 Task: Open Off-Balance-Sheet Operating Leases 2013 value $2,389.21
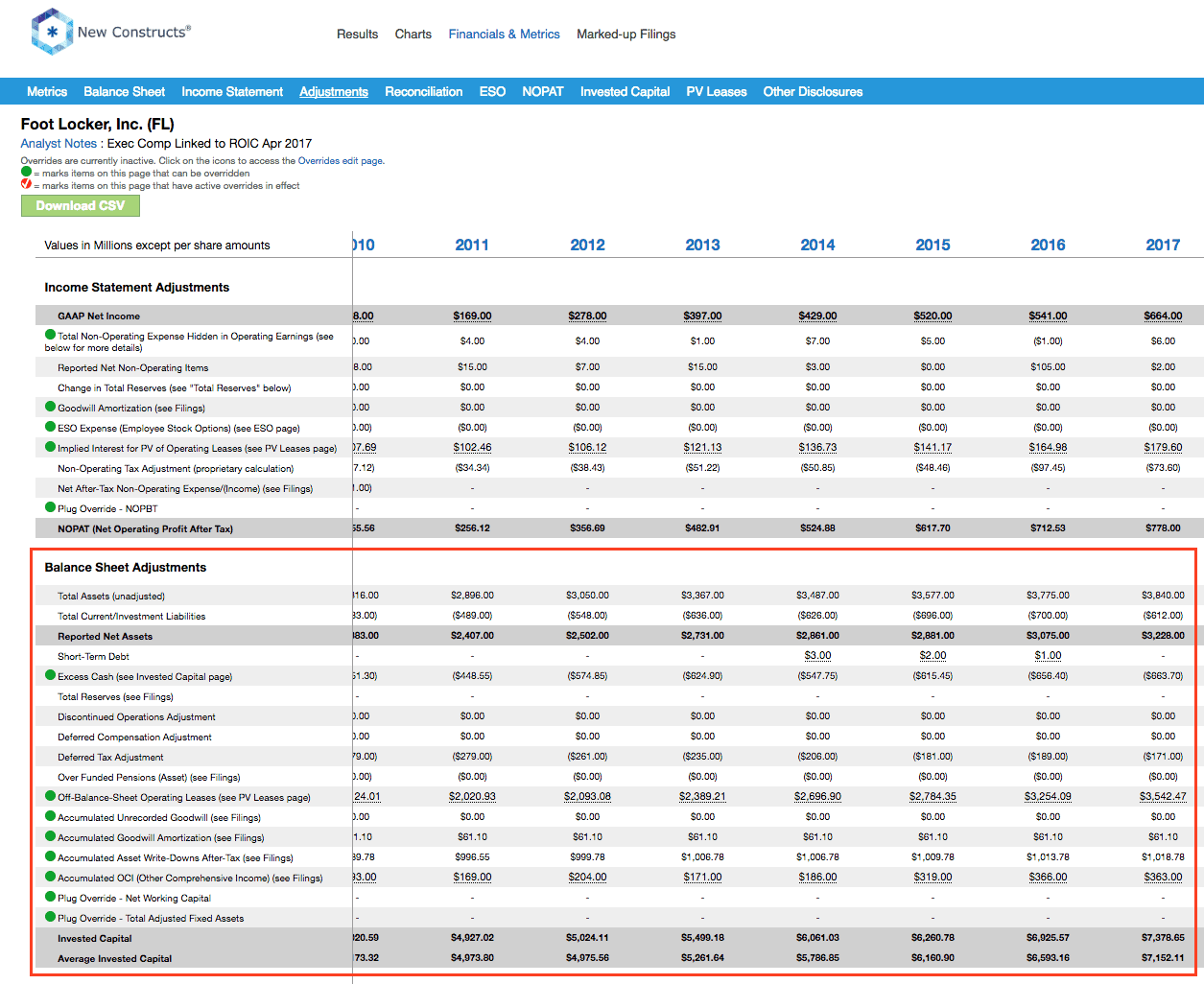(x=703, y=797)
